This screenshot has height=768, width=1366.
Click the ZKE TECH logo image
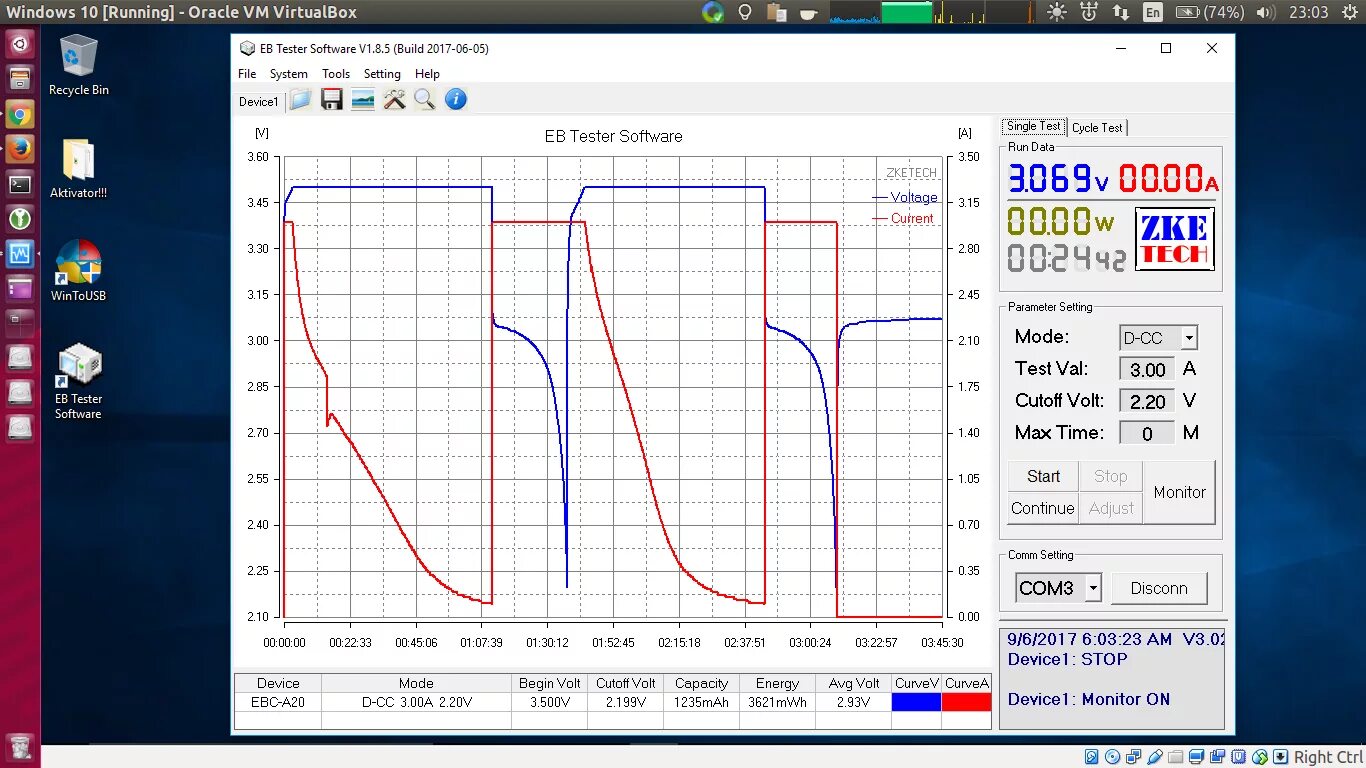[1175, 239]
